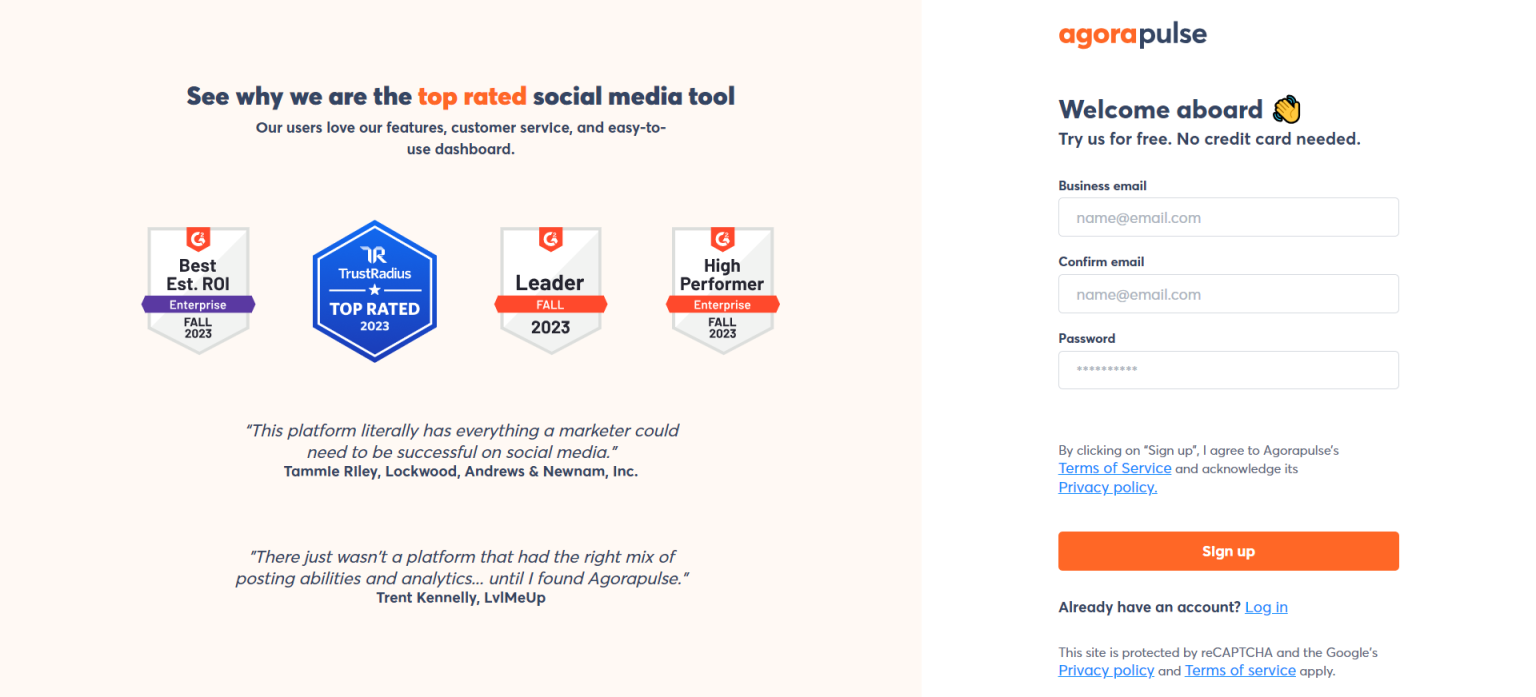Click the Password input field
The height and width of the screenshot is (697, 1536).
[1228, 370]
